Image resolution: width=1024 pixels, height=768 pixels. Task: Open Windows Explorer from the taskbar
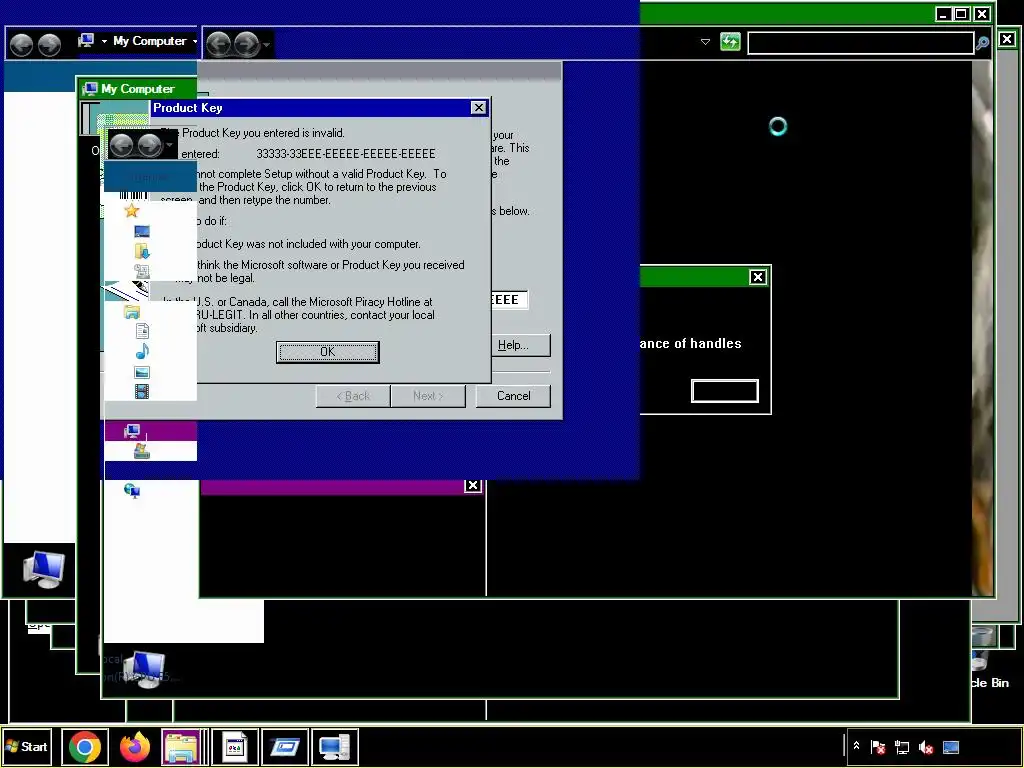(182, 747)
